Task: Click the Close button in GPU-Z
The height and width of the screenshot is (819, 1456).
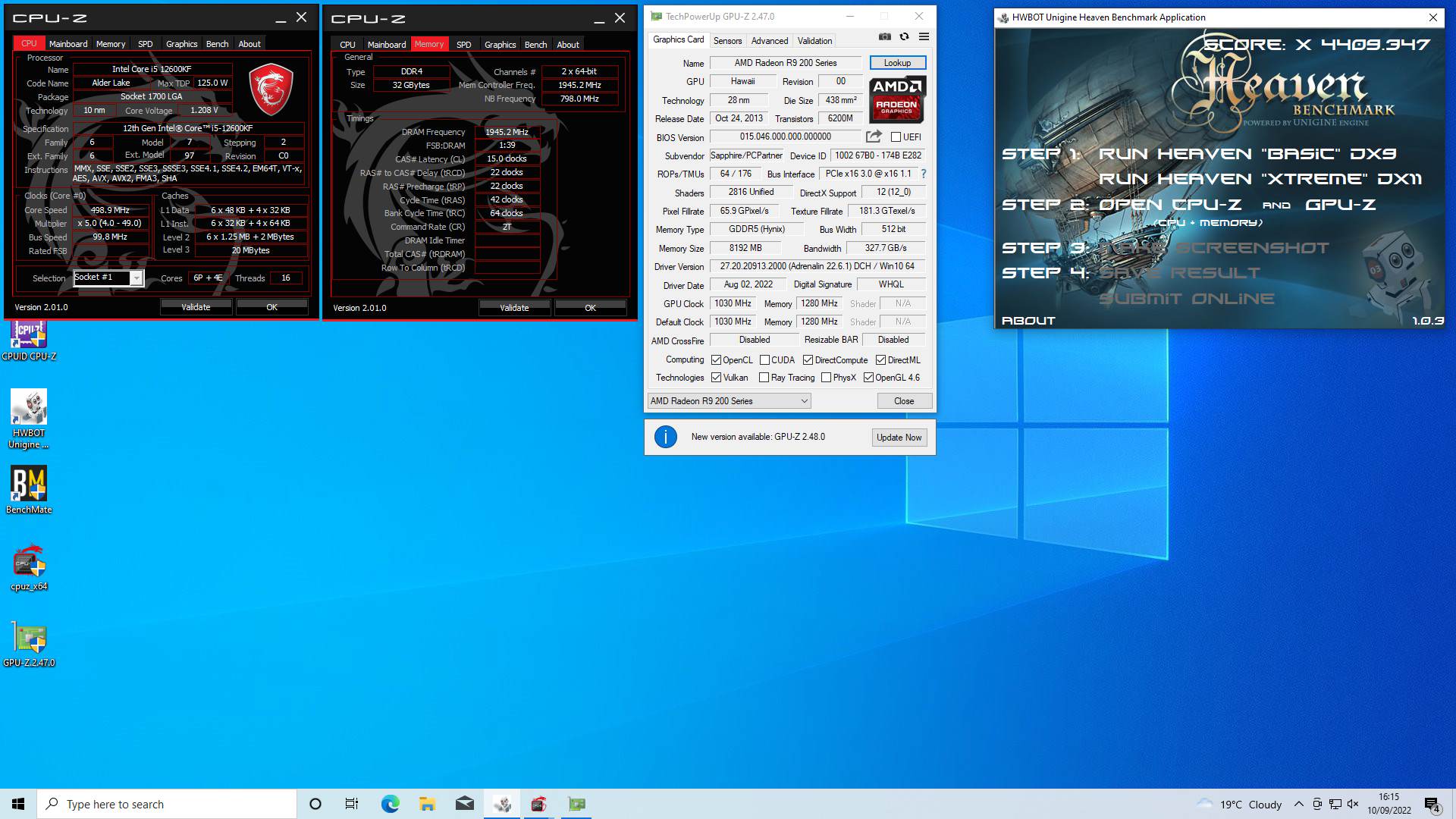Action: [x=904, y=401]
